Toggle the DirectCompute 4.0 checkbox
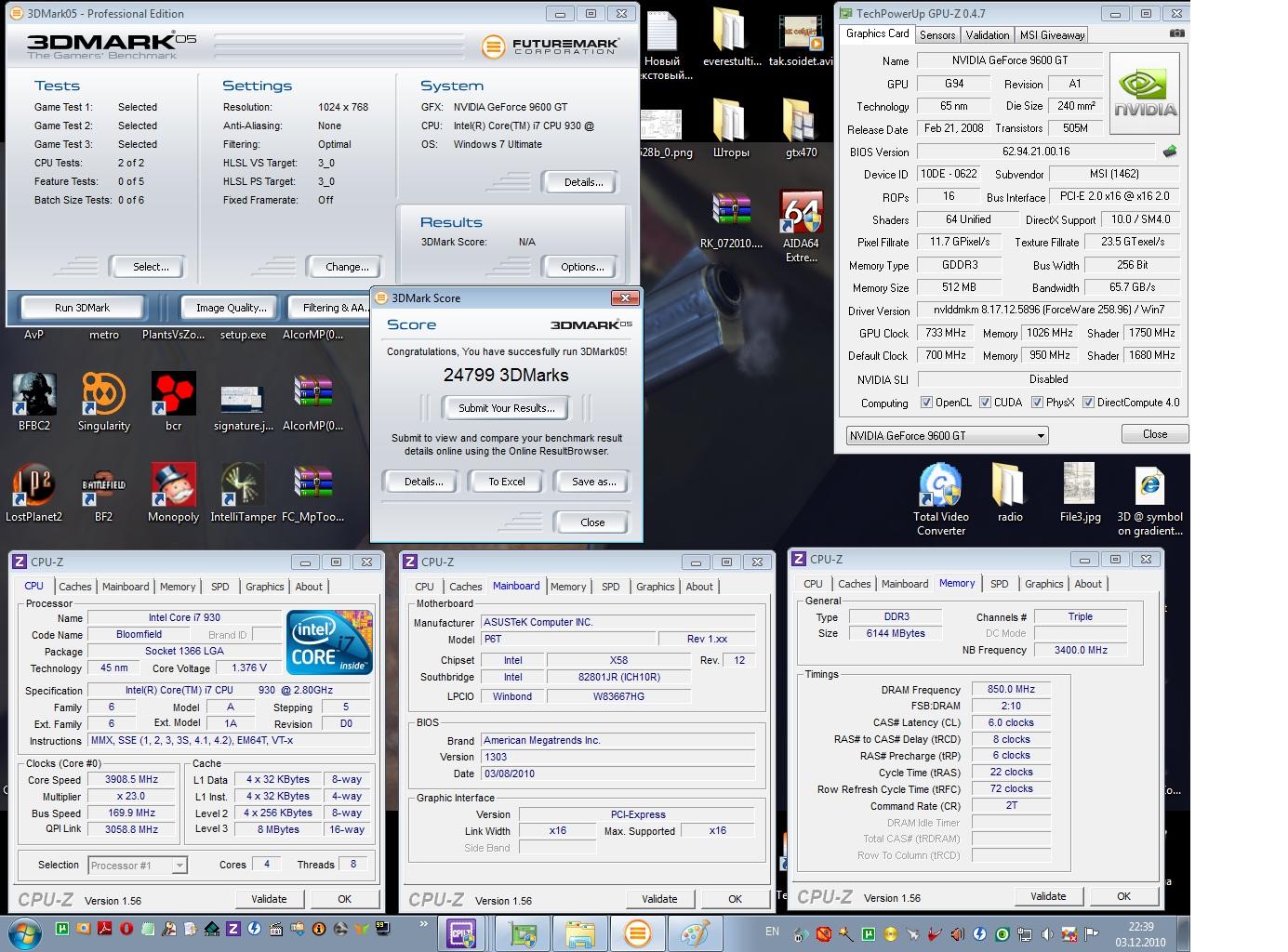The width and height of the screenshot is (1288, 952). click(x=1088, y=403)
